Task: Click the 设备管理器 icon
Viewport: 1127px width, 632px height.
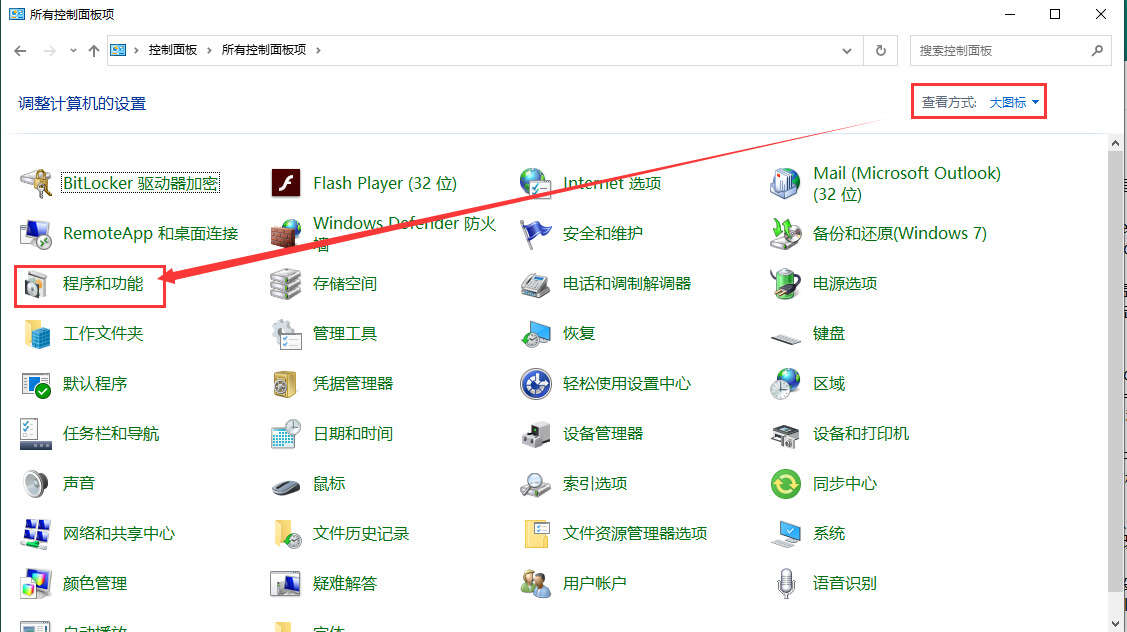Action: 535,434
